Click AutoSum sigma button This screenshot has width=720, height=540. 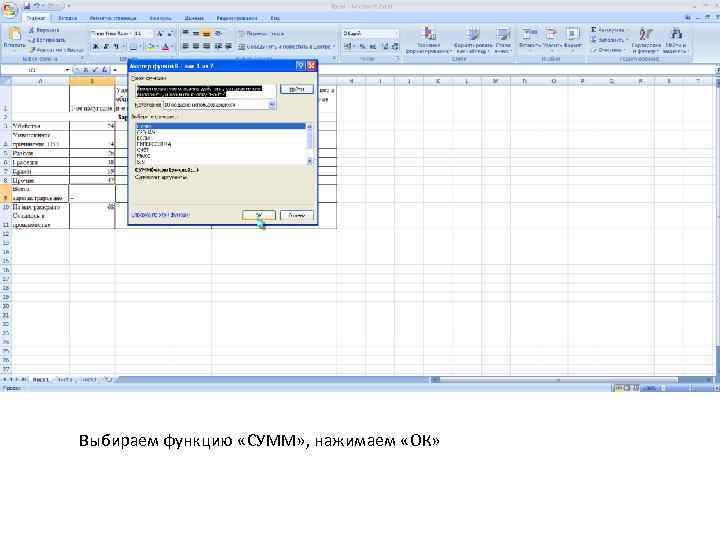click(607, 30)
